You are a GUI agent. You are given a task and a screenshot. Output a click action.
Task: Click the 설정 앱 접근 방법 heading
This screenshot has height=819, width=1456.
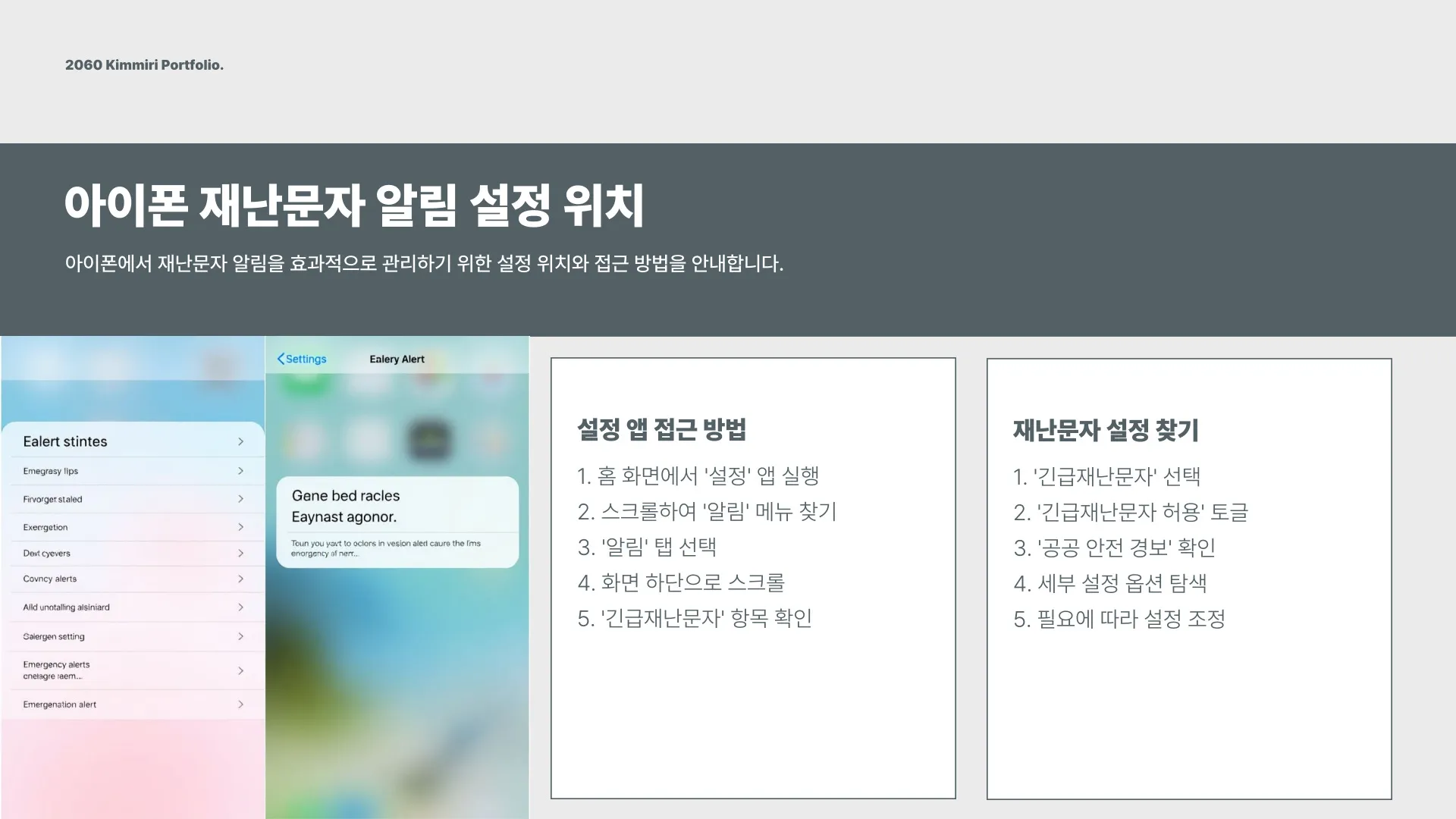coord(661,429)
